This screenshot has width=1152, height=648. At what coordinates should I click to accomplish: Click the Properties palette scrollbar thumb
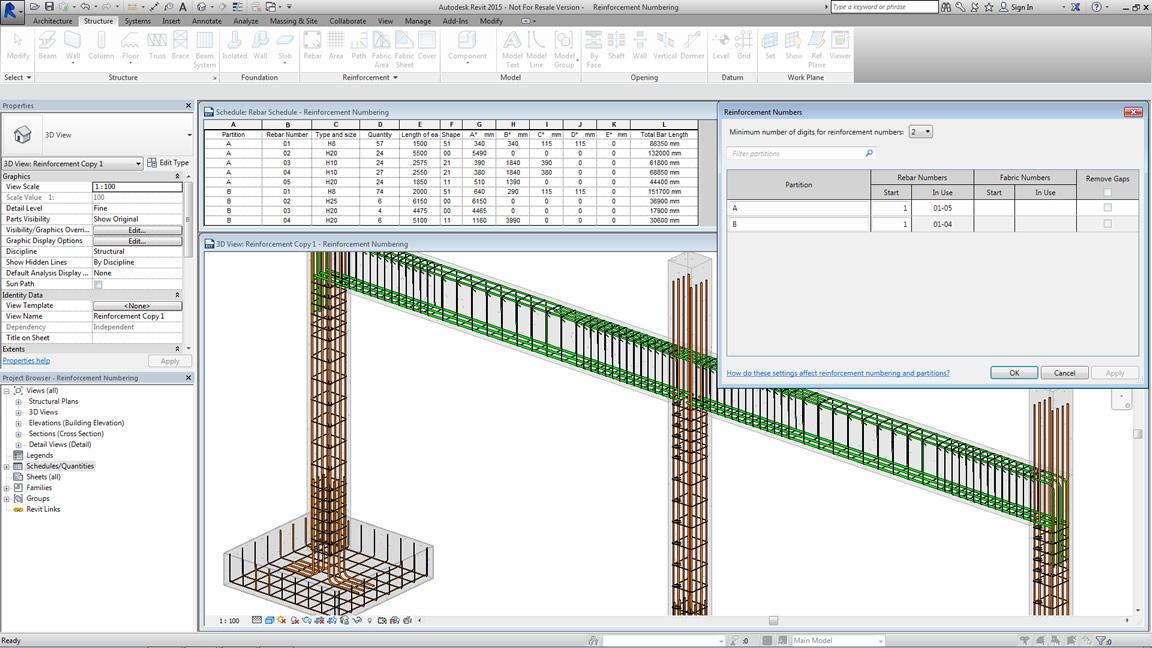[188, 219]
